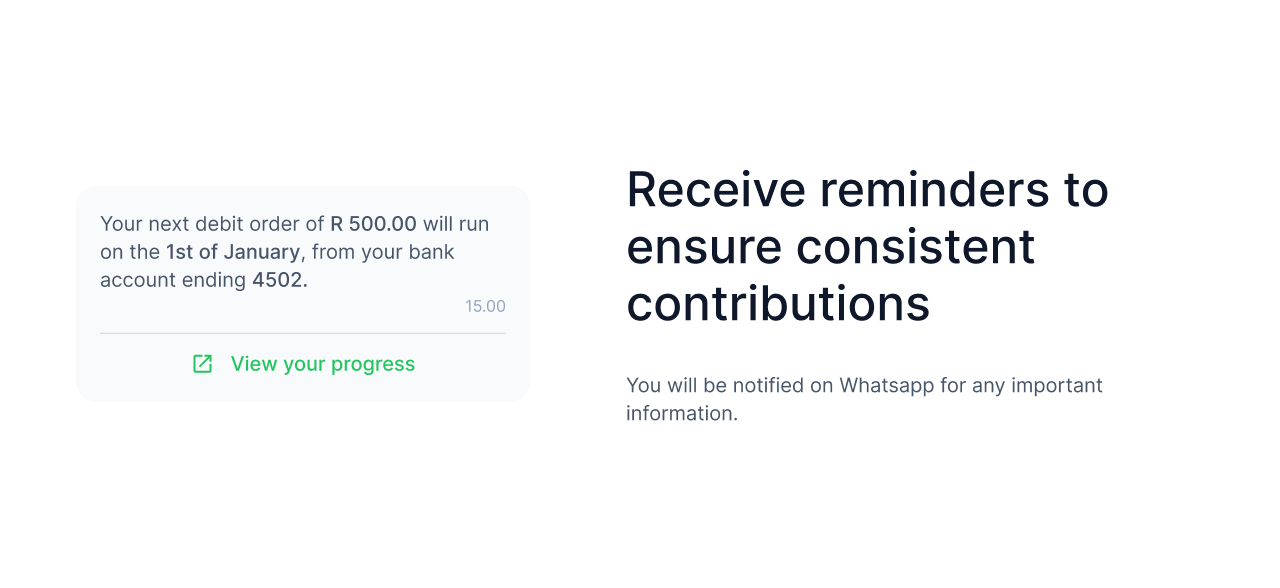Click the ensure consistent heading line
Viewport: 1280px width, 588px height.
[830, 247]
